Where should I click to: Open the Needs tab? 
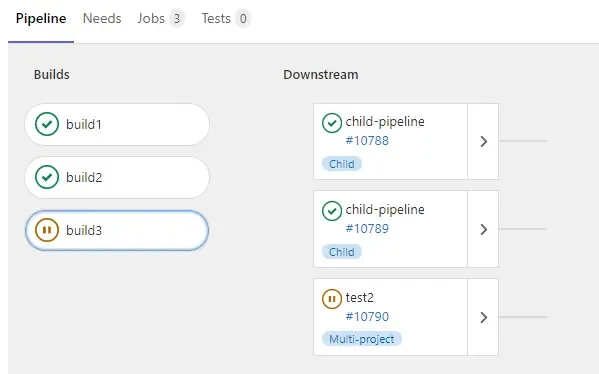tap(102, 18)
